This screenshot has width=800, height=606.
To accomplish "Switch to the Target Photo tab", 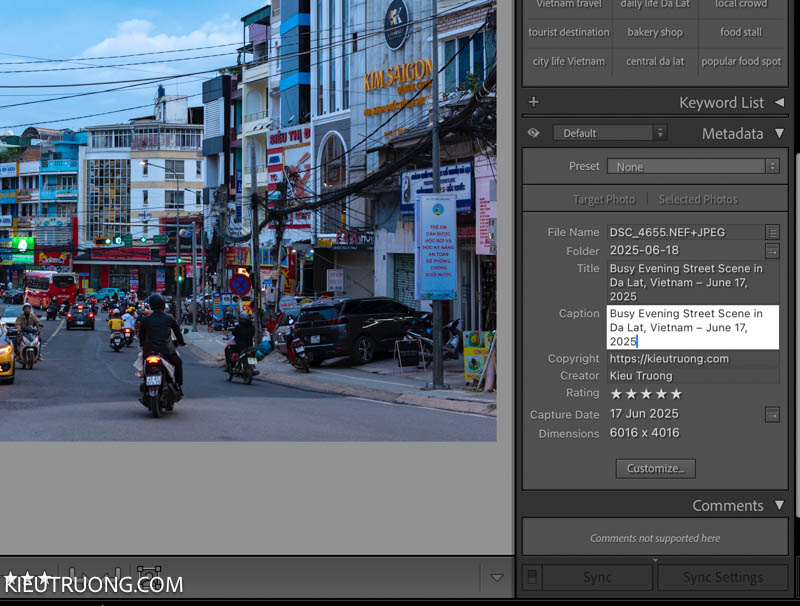I will click(x=604, y=199).
